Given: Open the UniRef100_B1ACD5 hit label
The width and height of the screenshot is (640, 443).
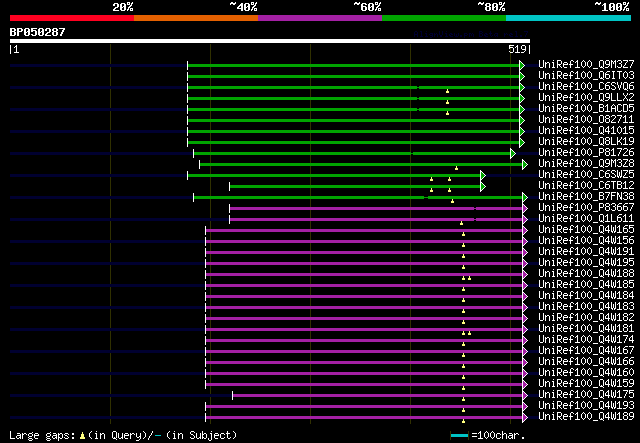Looking at the screenshot, I should [586, 109].
